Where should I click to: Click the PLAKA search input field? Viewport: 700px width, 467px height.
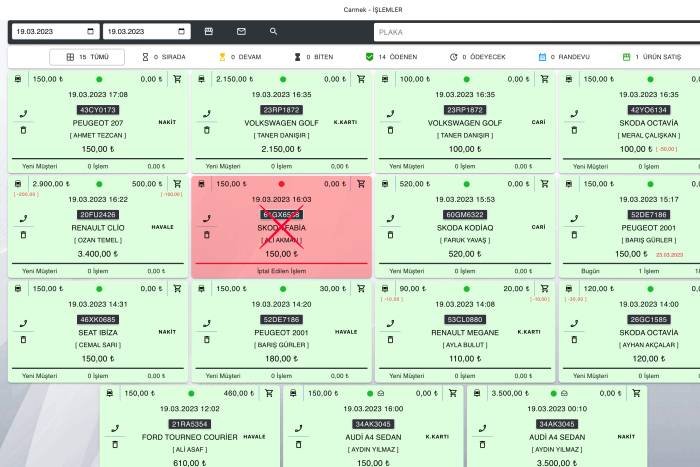(x=536, y=32)
